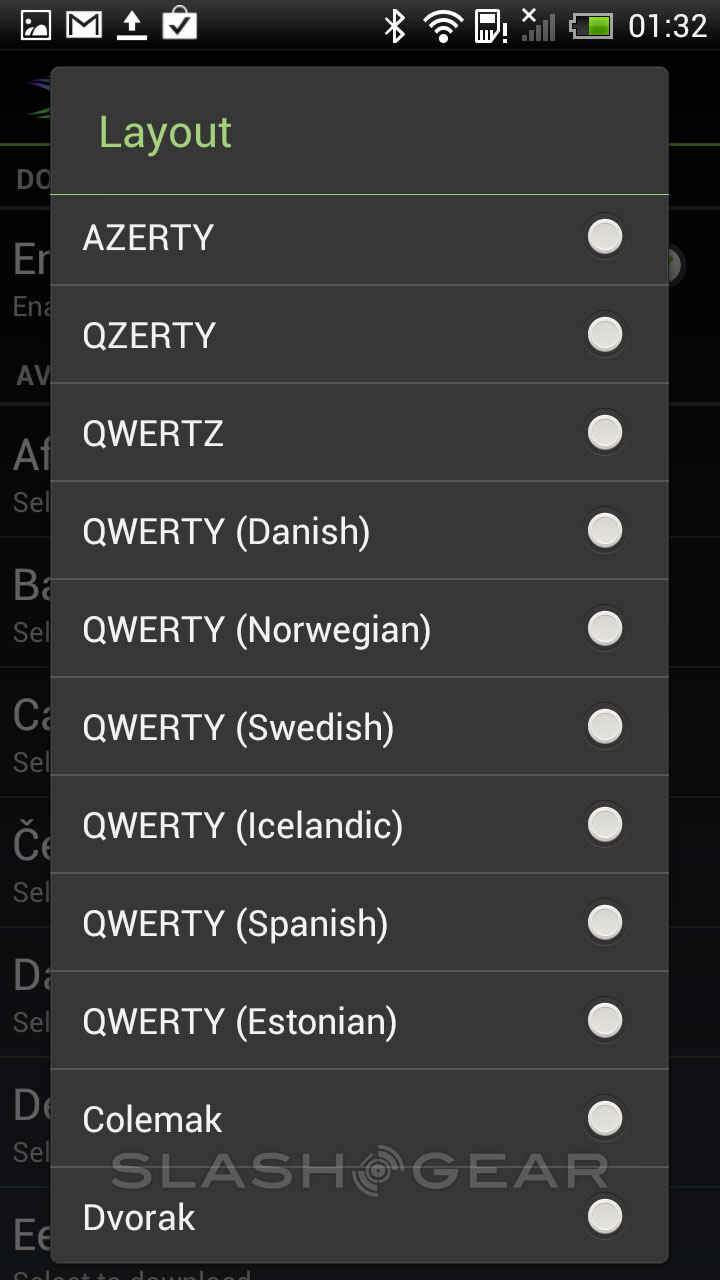Select the QZERTY radio button
Viewport: 720px width, 1280px height.
[x=604, y=335]
